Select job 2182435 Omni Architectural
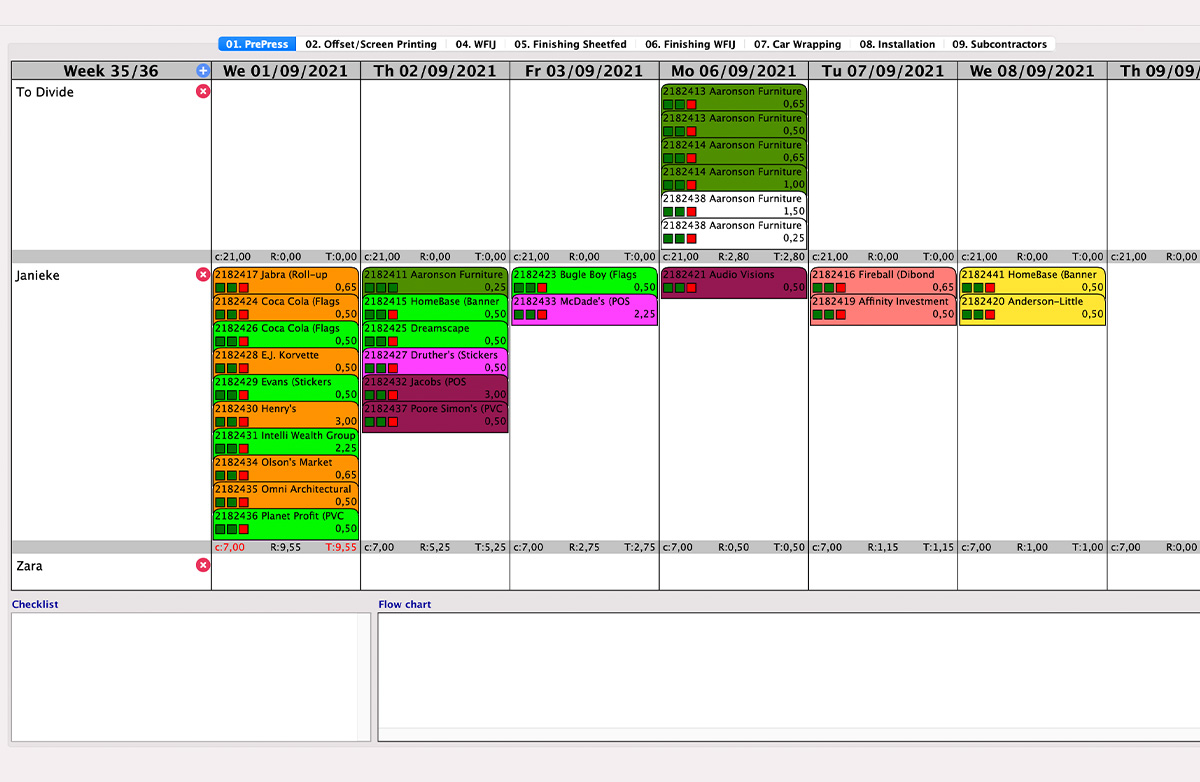 click(x=286, y=495)
